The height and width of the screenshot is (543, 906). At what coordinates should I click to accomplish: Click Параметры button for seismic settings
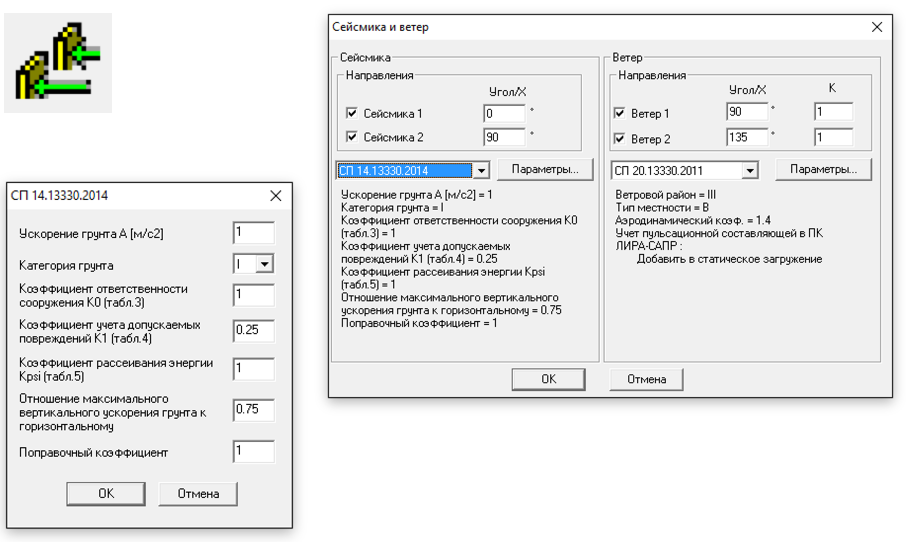point(545,170)
